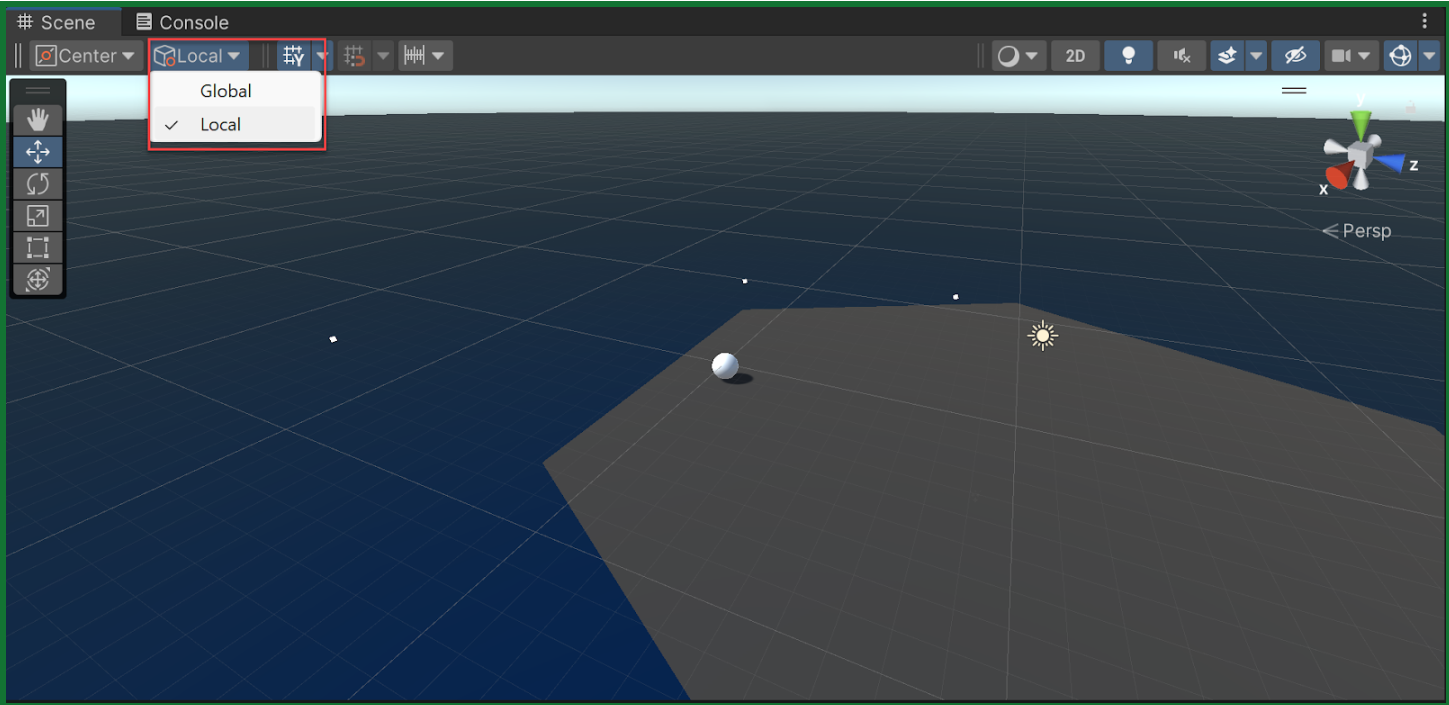
Task: Select the Move tool
Action: [38, 152]
